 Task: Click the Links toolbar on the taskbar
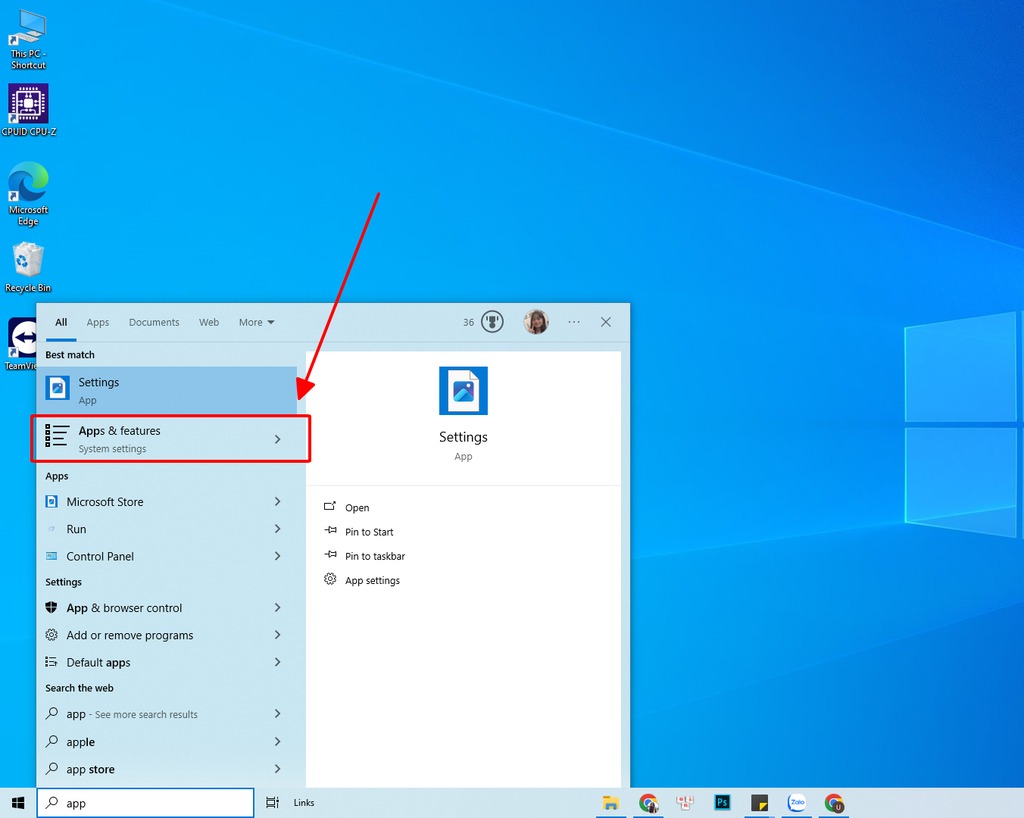coord(304,802)
